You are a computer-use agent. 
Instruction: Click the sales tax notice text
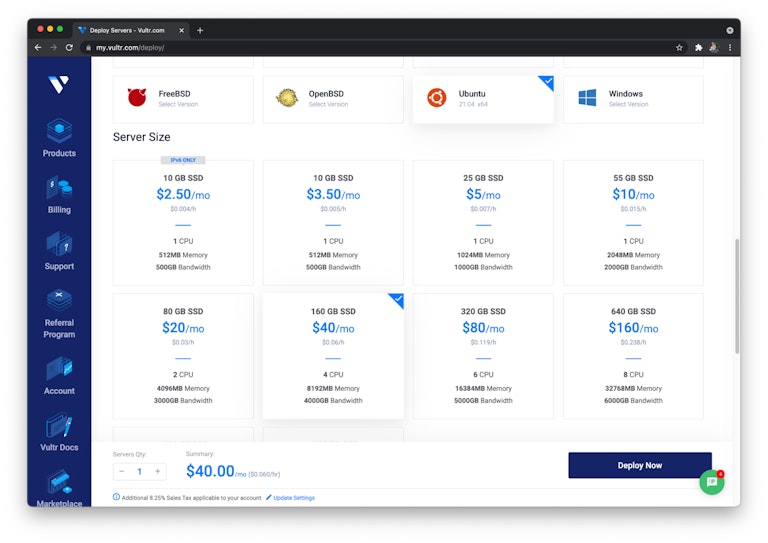click(x=192, y=497)
